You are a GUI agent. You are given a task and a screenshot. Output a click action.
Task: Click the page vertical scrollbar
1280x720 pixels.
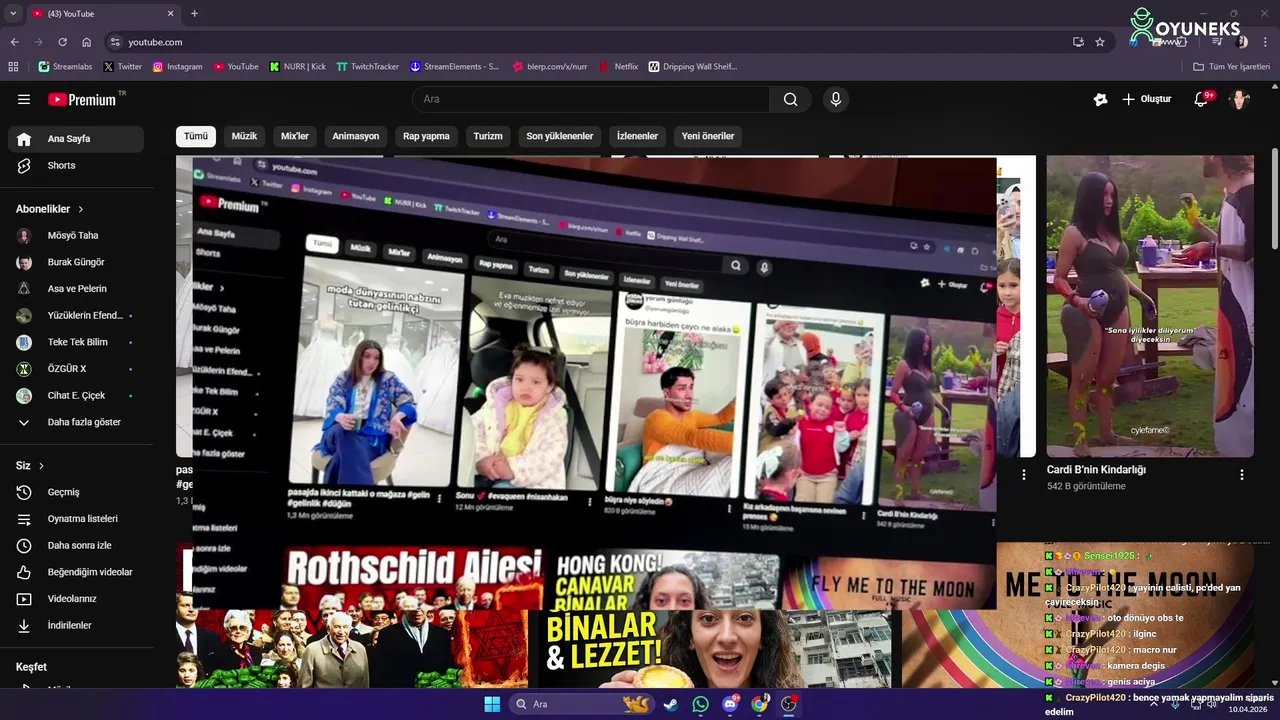[x=1274, y=200]
